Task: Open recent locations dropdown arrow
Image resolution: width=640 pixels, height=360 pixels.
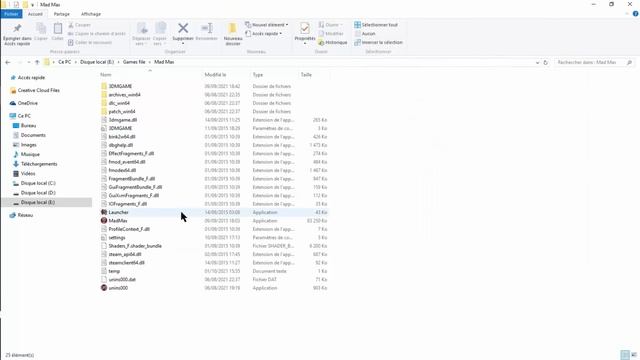Action: [29, 62]
